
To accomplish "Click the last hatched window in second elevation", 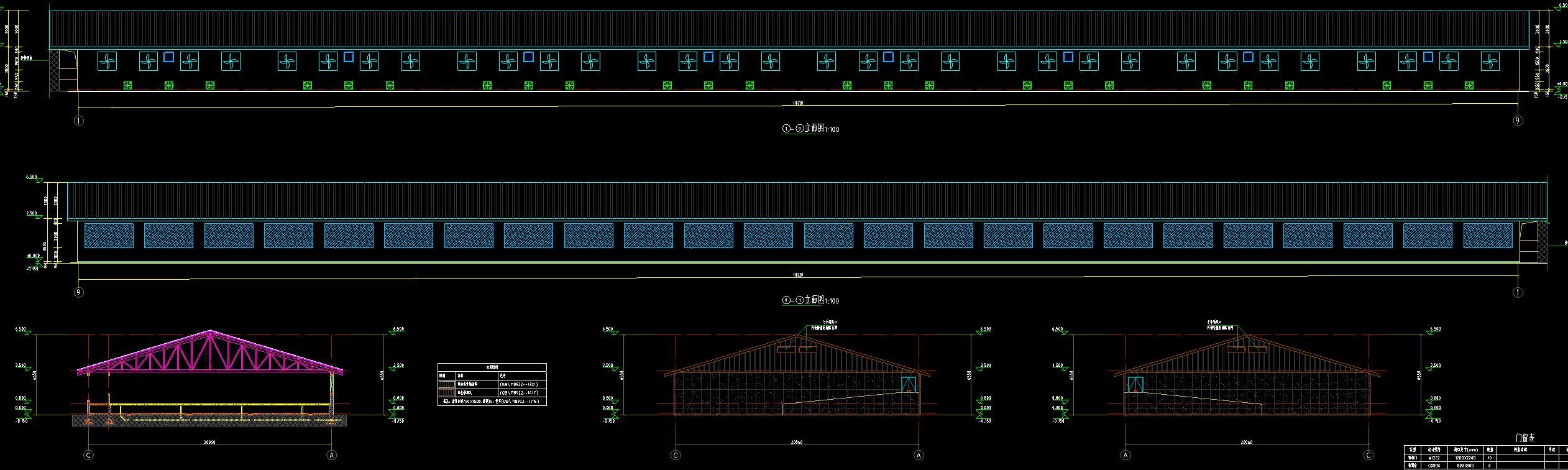I will [1488, 236].
